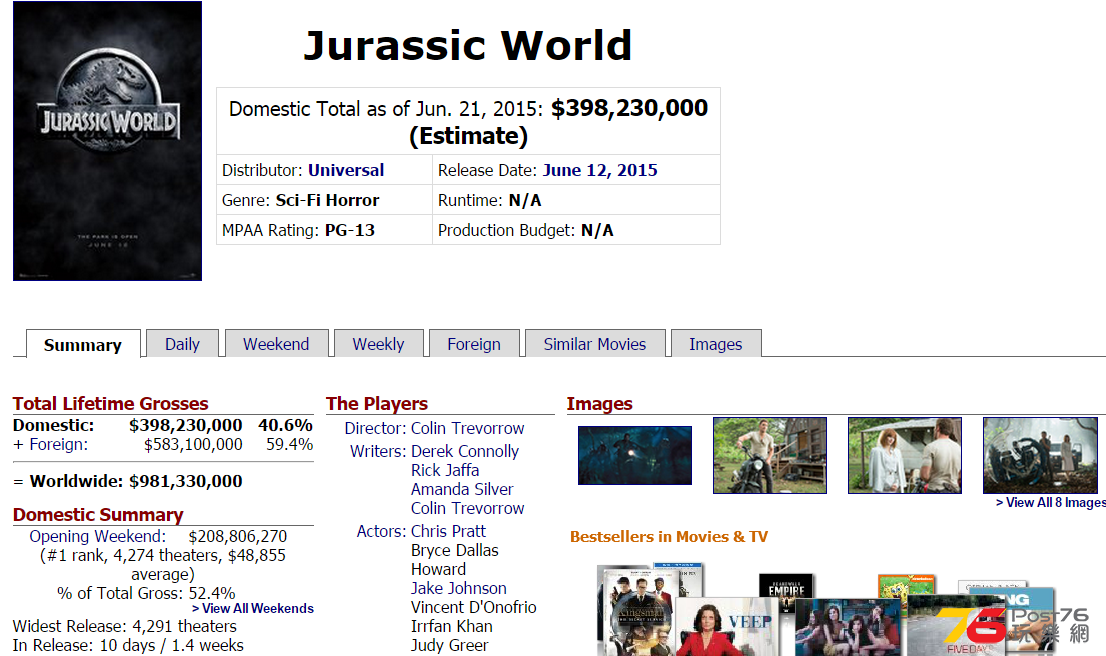The height and width of the screenshot is (656, 1106).
Task: Open the dark night scene image thumbnail
Action: click(x=635, y=456)
